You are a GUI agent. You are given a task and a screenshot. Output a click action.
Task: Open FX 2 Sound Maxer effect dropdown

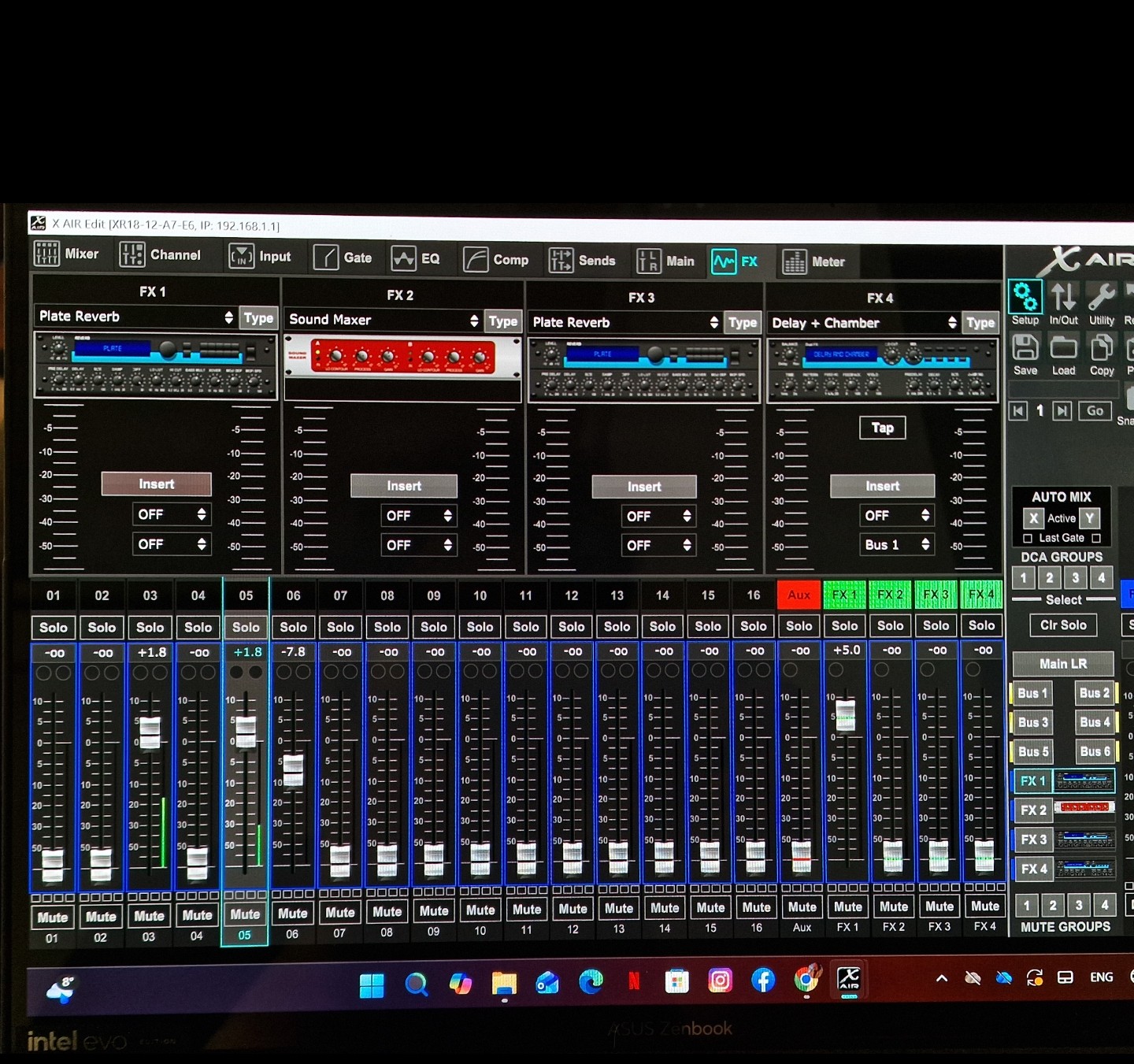coord(384,320)
